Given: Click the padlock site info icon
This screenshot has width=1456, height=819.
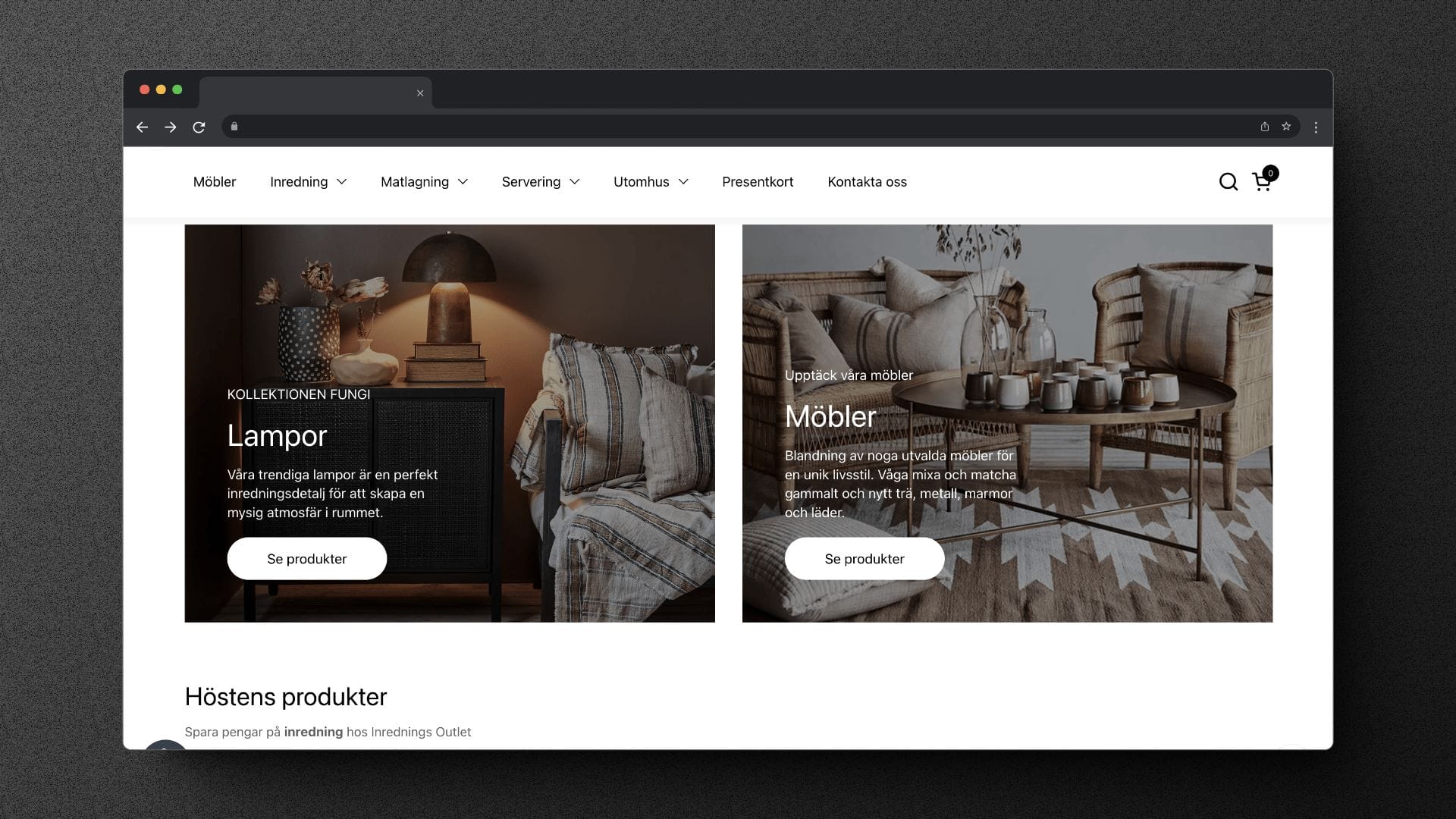Looking at the screenshot, I should pyautogui.click(x=234, y=127).
